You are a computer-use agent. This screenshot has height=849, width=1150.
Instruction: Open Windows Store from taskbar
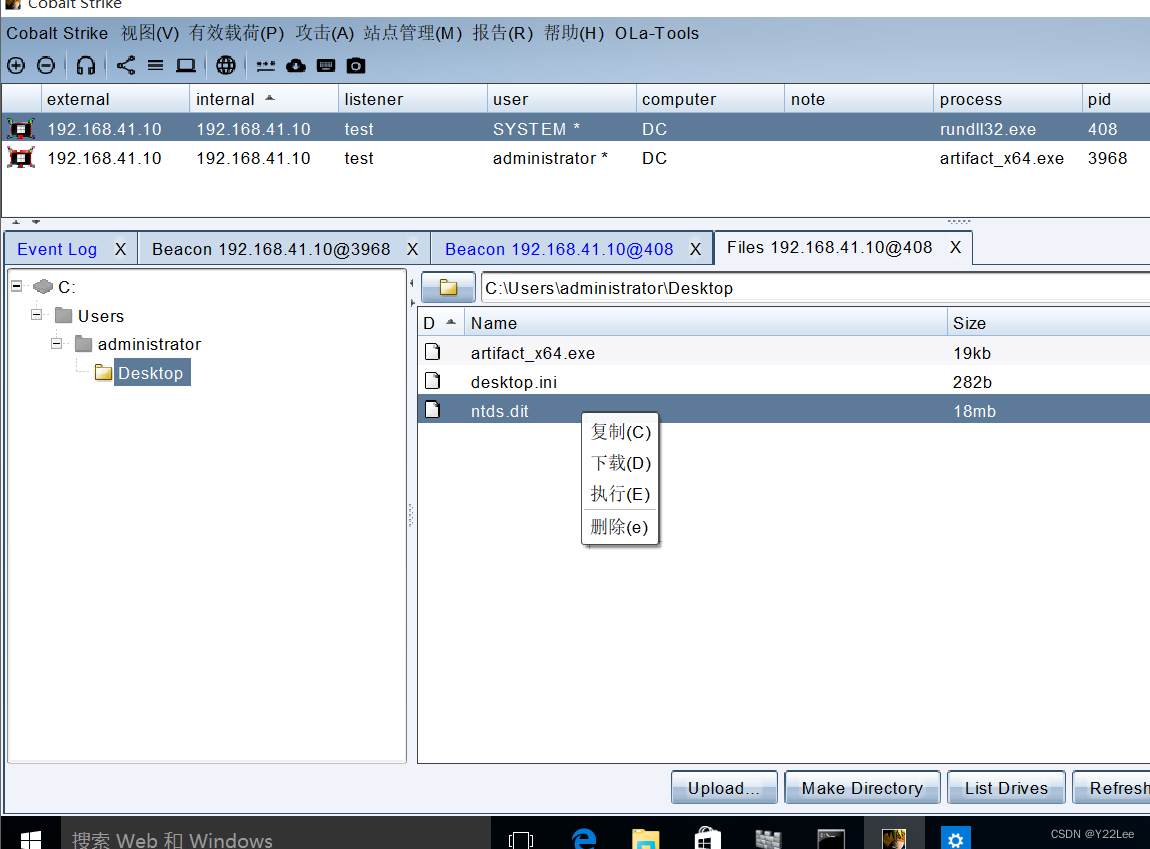point(707,838)
